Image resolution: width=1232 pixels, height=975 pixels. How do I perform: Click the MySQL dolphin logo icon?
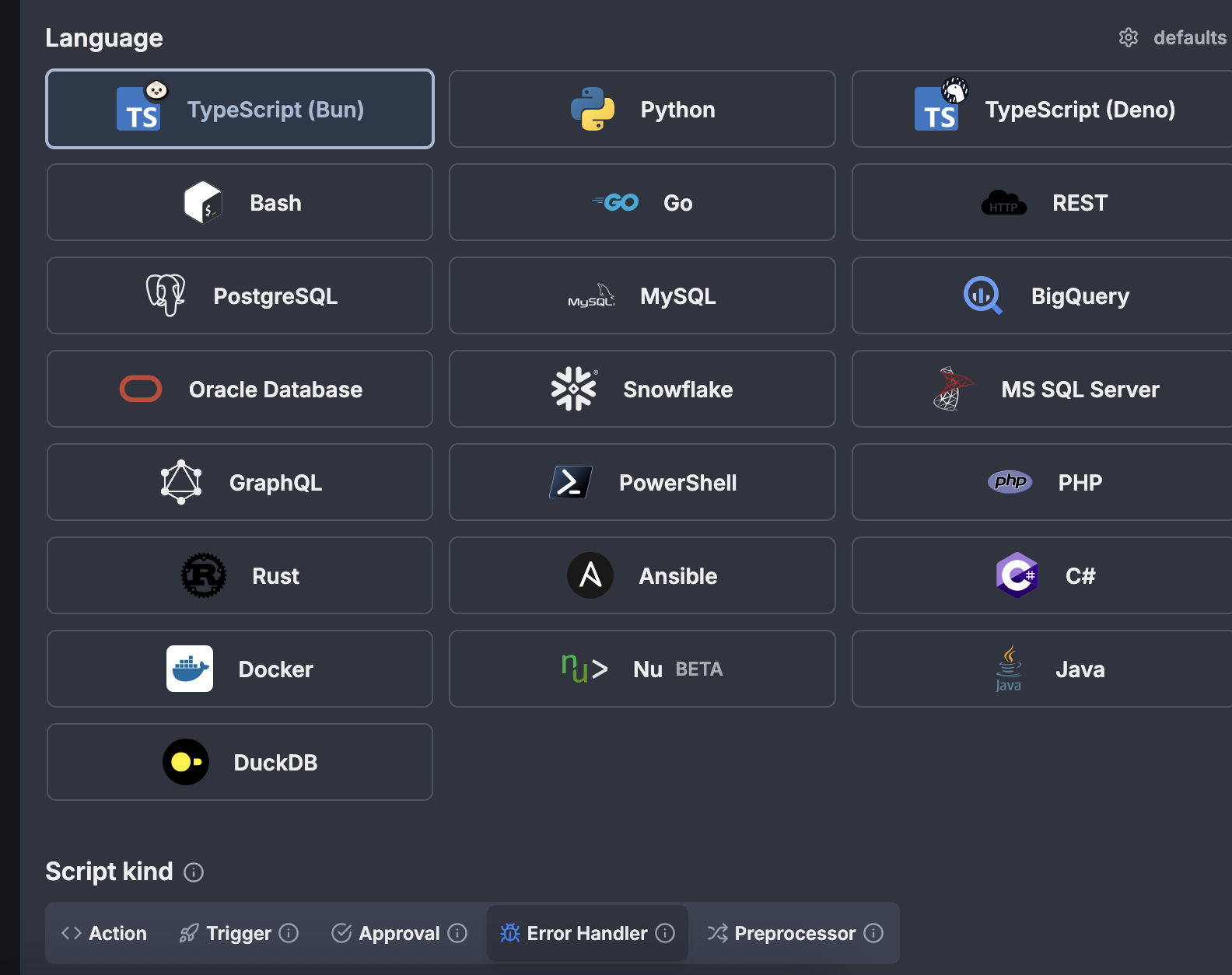tap(592, 295)
